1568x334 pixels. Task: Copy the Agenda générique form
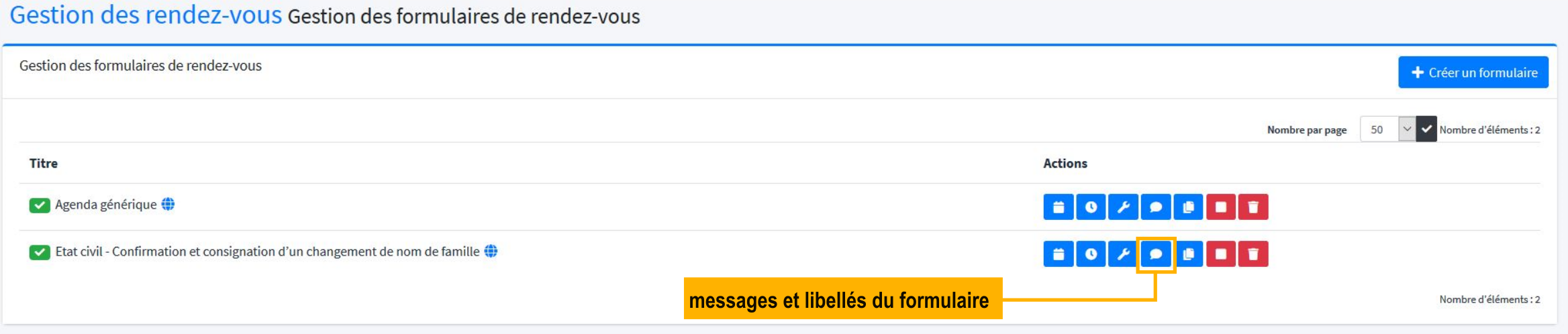coord(1188,207)
